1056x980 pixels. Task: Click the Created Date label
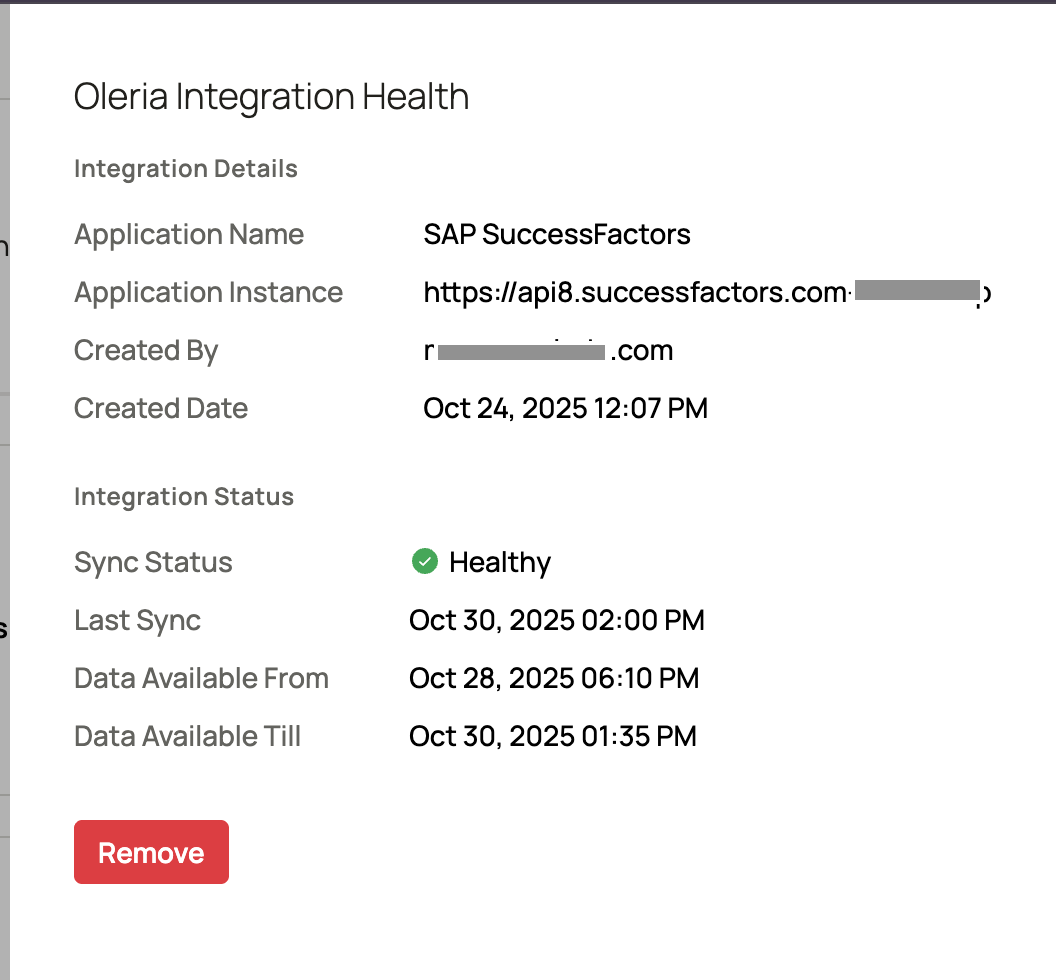[161, 409]
